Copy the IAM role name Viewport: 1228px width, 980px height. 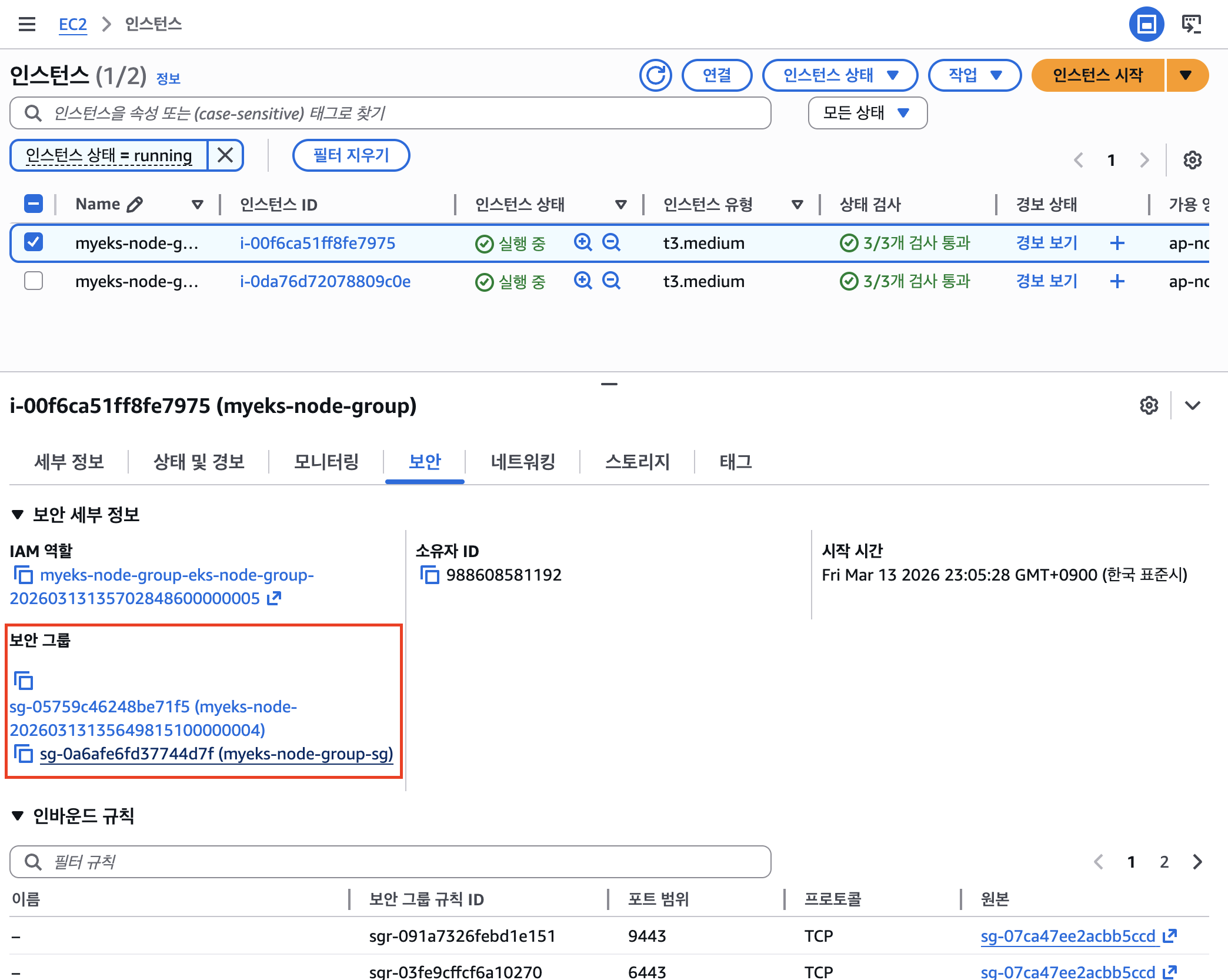(x=24, y=575)
